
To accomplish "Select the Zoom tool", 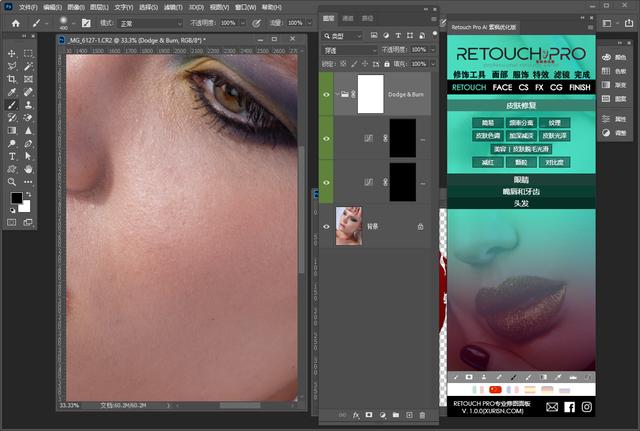I will [12, 182].
